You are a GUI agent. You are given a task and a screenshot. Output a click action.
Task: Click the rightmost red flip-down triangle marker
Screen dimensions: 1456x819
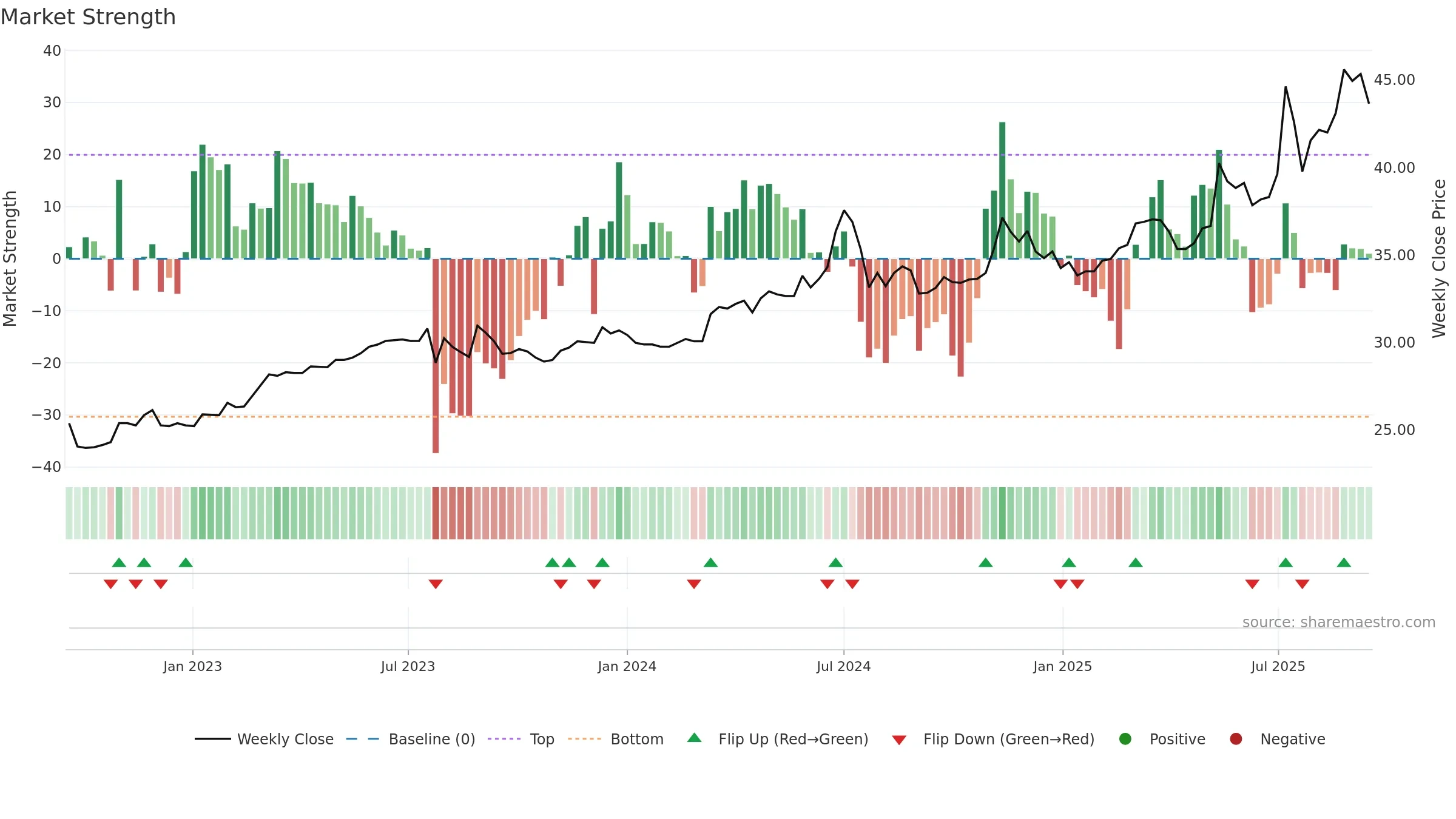(1302, 584)
